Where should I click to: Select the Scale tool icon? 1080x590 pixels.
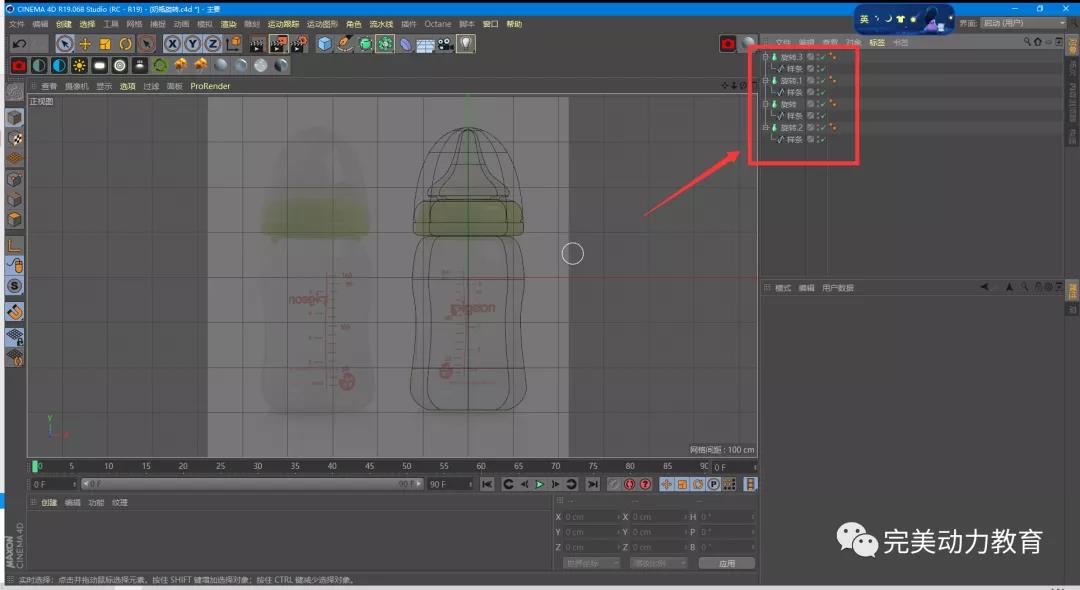click(105, 43)
